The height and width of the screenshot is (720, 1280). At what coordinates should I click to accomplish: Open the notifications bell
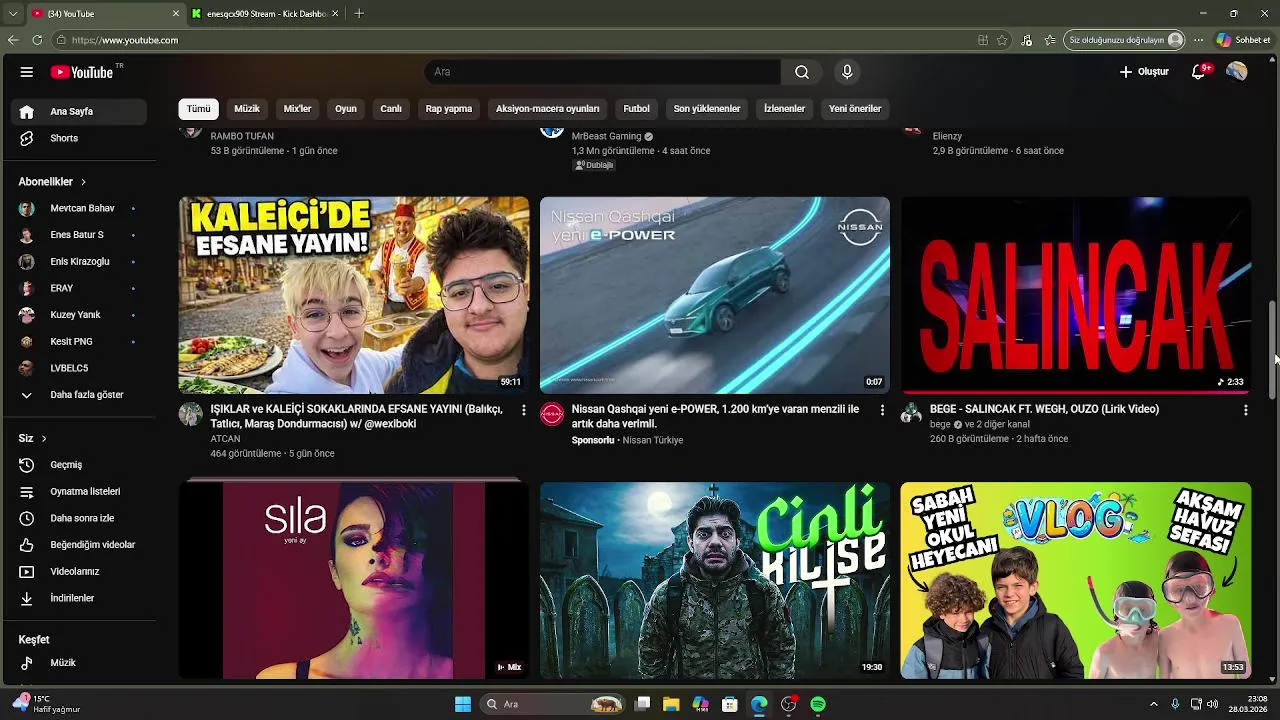coord(1199,72)
